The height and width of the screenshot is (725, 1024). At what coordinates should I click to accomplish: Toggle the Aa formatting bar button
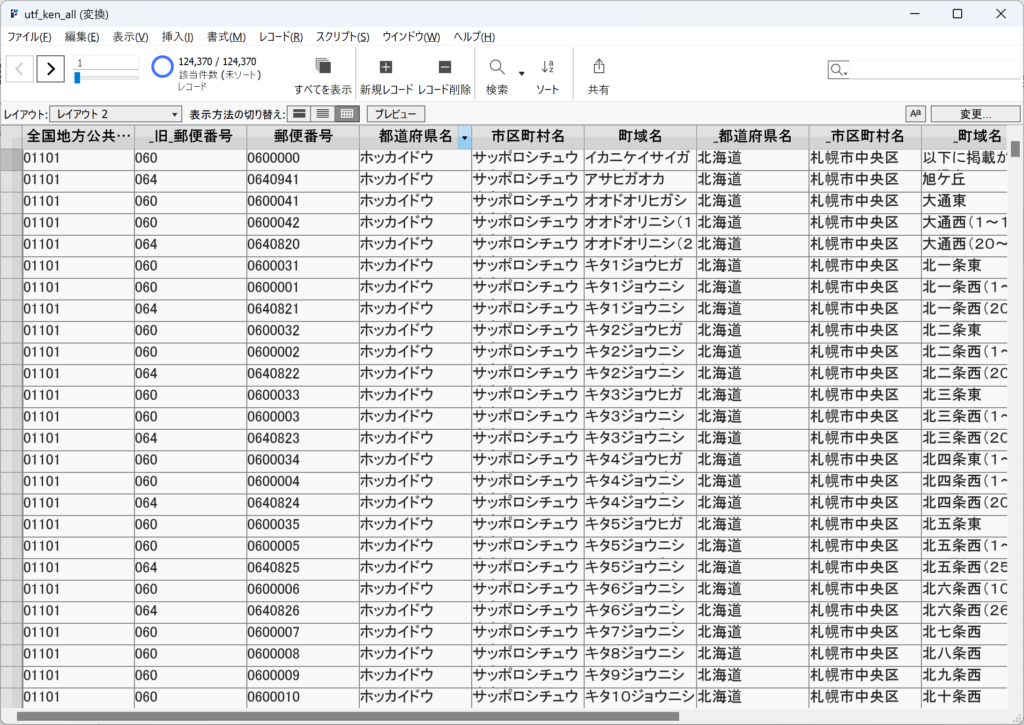[915, 114]
